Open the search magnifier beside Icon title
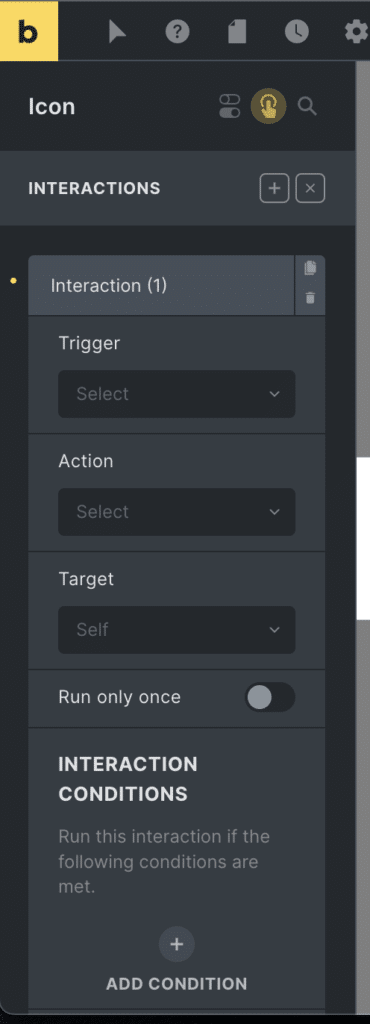The image size is (370, 1024). click(x=307, y=106)
